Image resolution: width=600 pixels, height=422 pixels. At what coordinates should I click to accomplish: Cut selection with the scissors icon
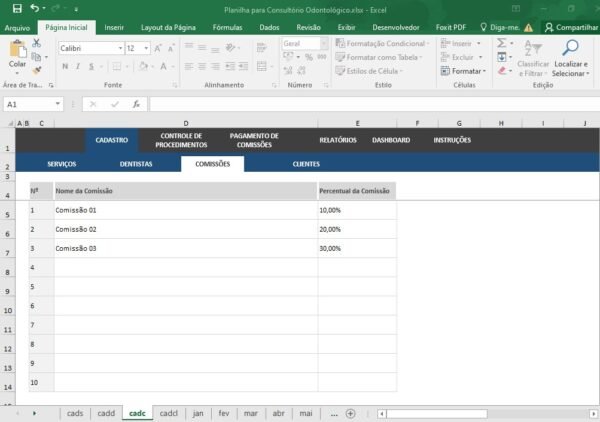tap(36, 43)
